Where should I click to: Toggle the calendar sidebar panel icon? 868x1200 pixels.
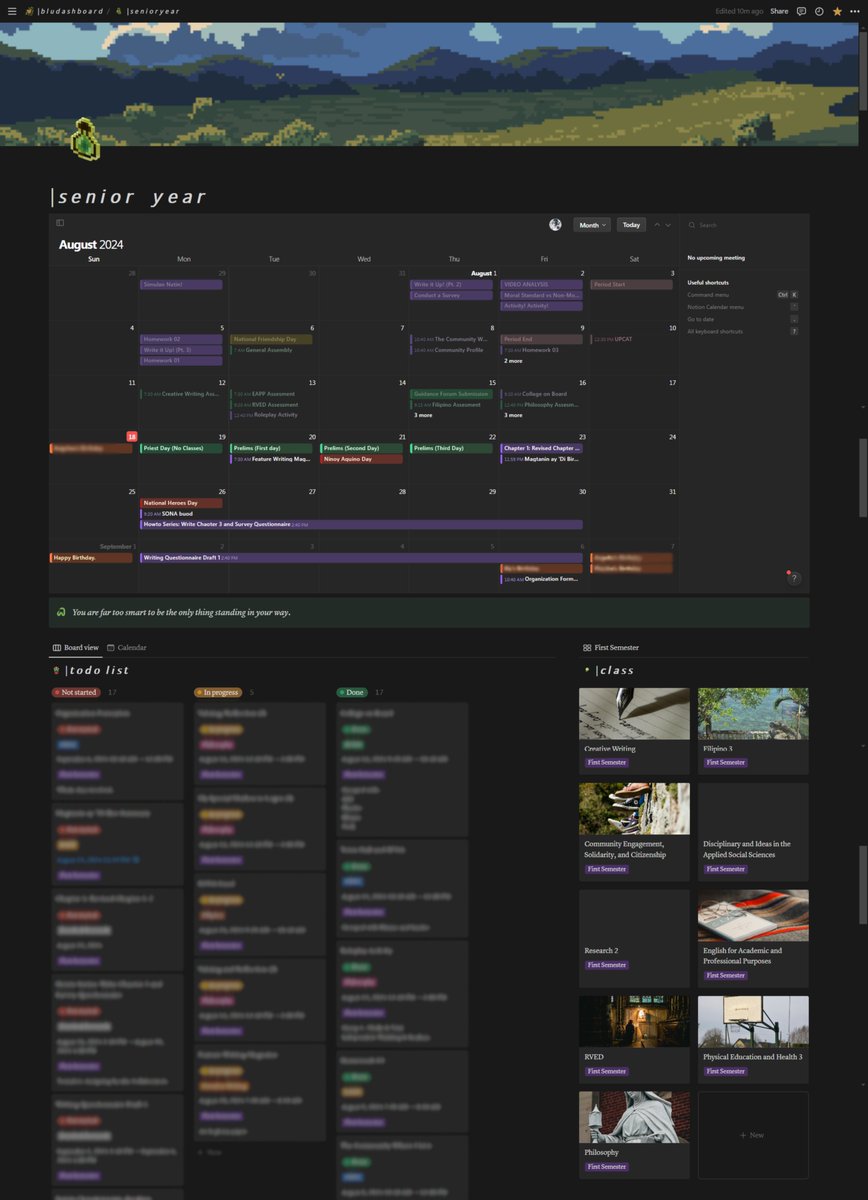pyautogui.click(x=60, y=223)
